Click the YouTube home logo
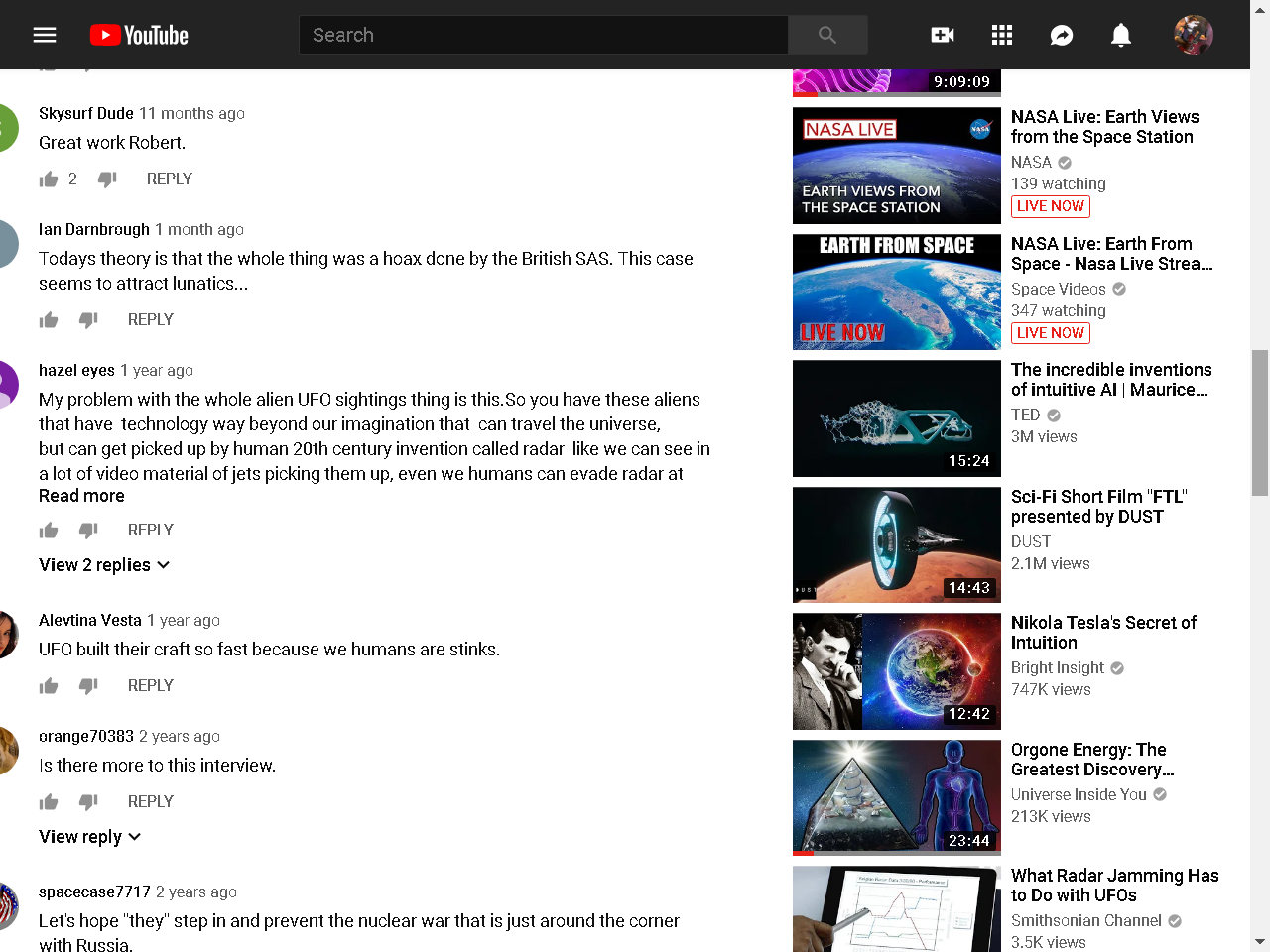1270x952 pixels. [x=139, y=35]
